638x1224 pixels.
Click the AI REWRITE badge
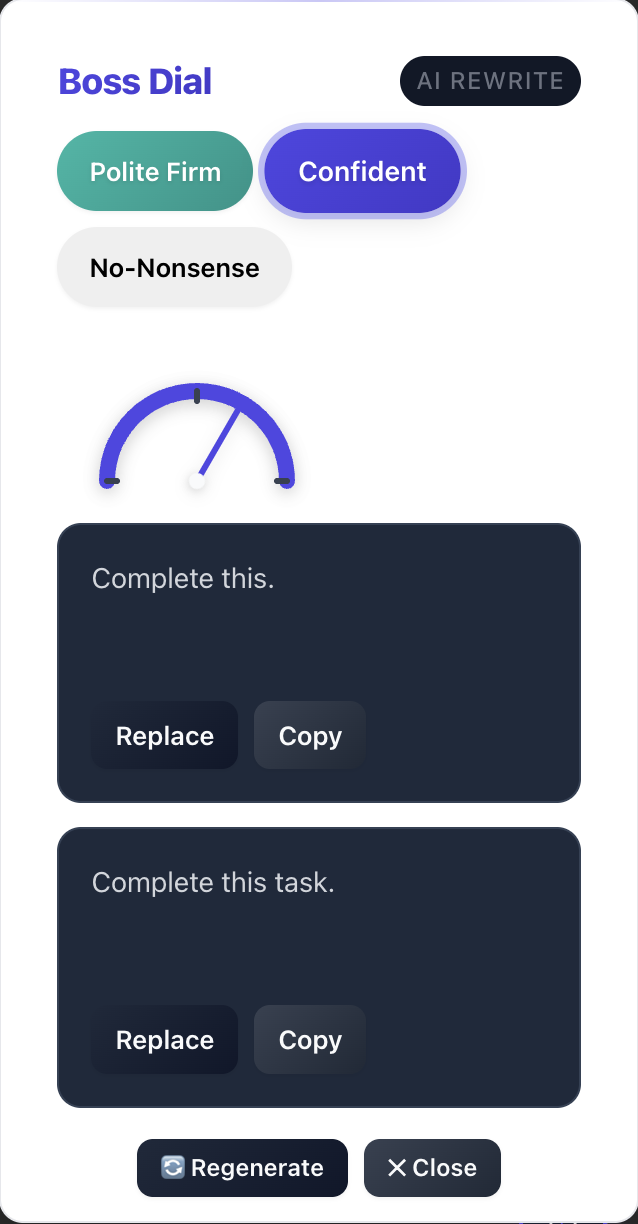(x=490, y=81)
